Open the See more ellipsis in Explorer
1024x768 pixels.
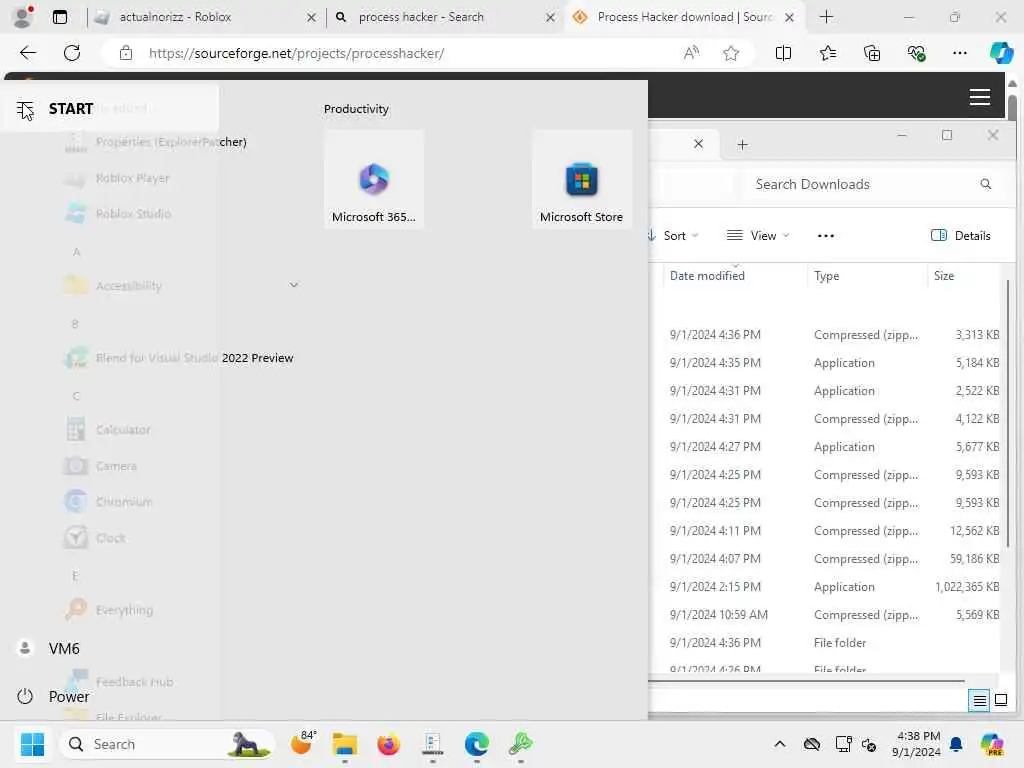825,236
